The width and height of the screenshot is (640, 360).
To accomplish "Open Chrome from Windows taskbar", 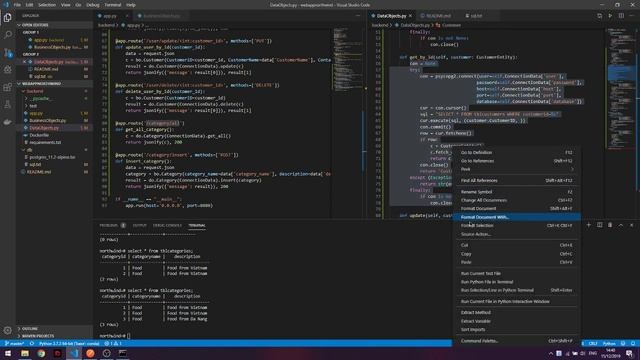I will point(41,353).
